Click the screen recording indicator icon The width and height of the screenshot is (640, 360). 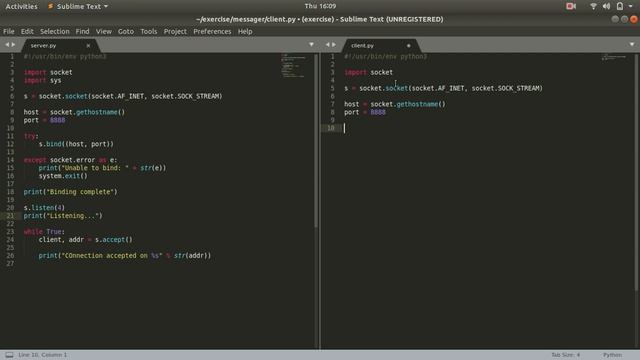click(x=571, y=6)
